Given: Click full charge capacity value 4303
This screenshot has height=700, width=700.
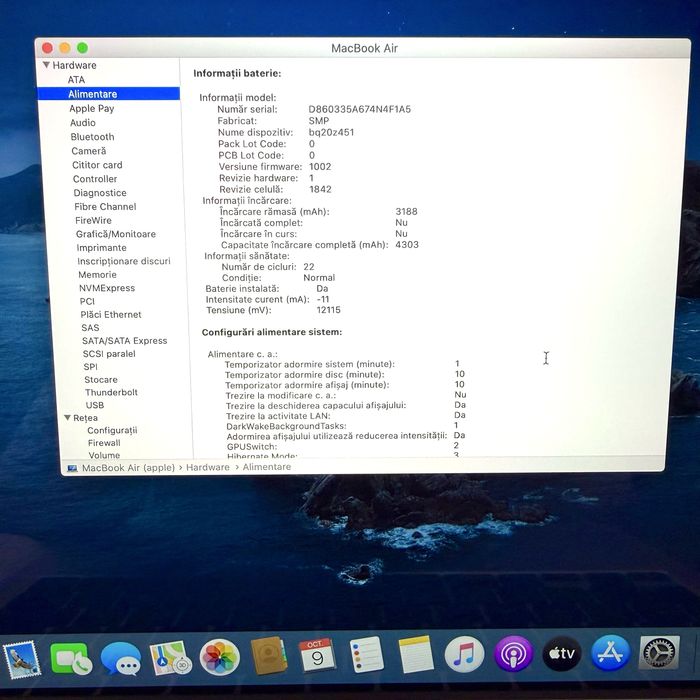Looking at the screenshot, I should [407, 245].
